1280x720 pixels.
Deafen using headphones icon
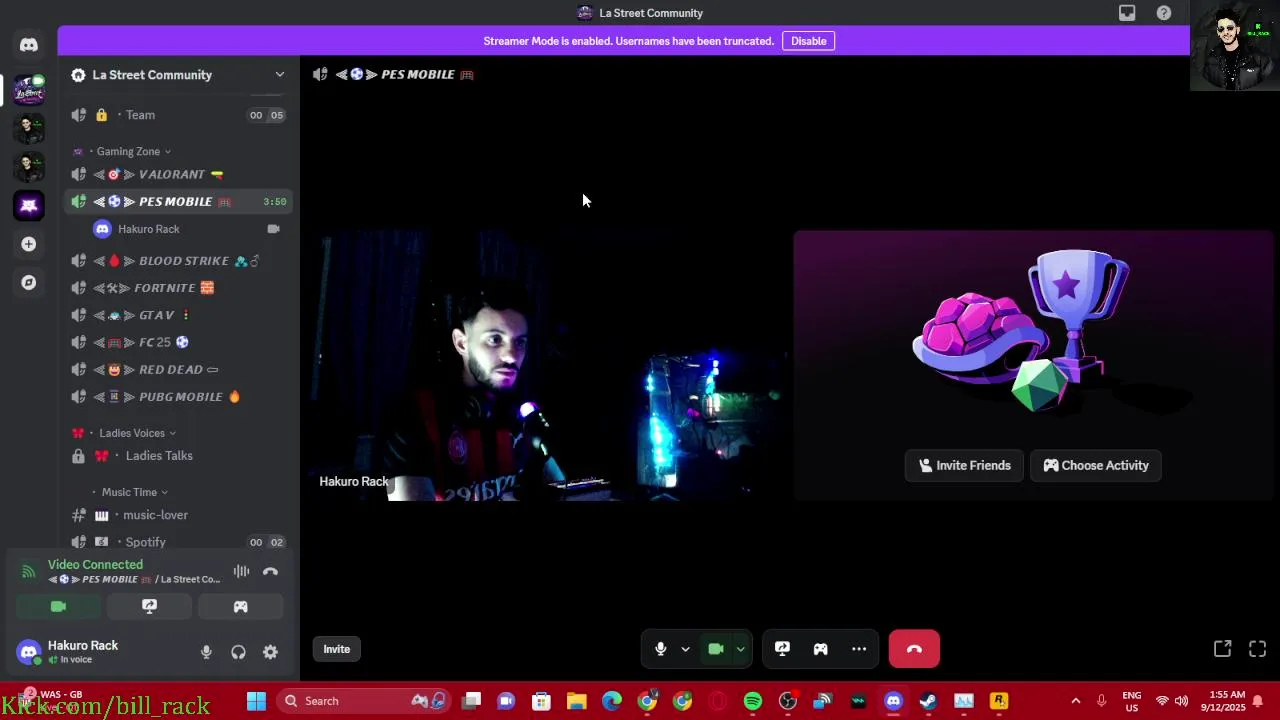pyautogui.click(x=238, y=652)
